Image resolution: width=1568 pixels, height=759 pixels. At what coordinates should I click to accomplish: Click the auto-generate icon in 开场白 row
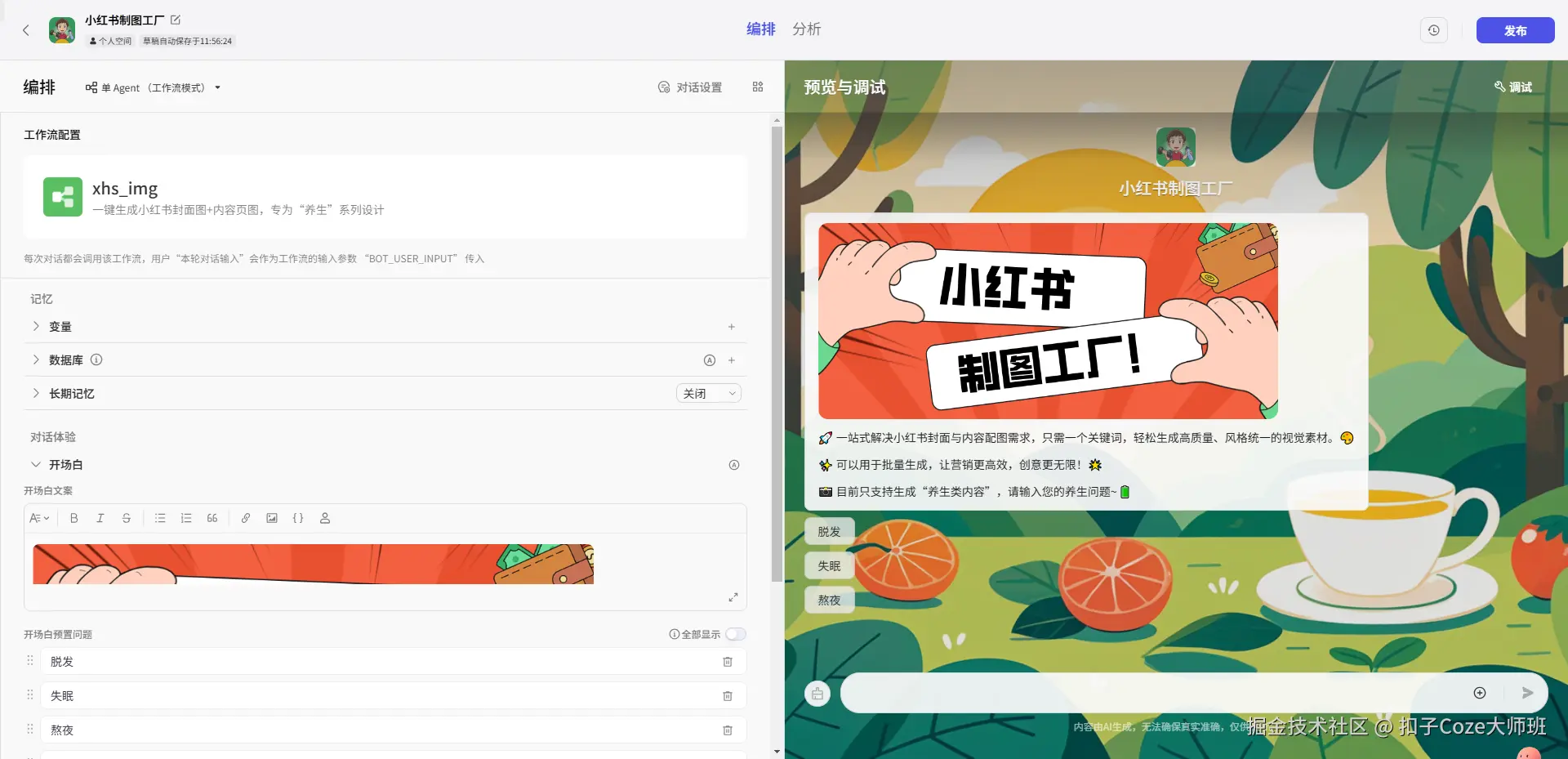click(x=734, y=465)
